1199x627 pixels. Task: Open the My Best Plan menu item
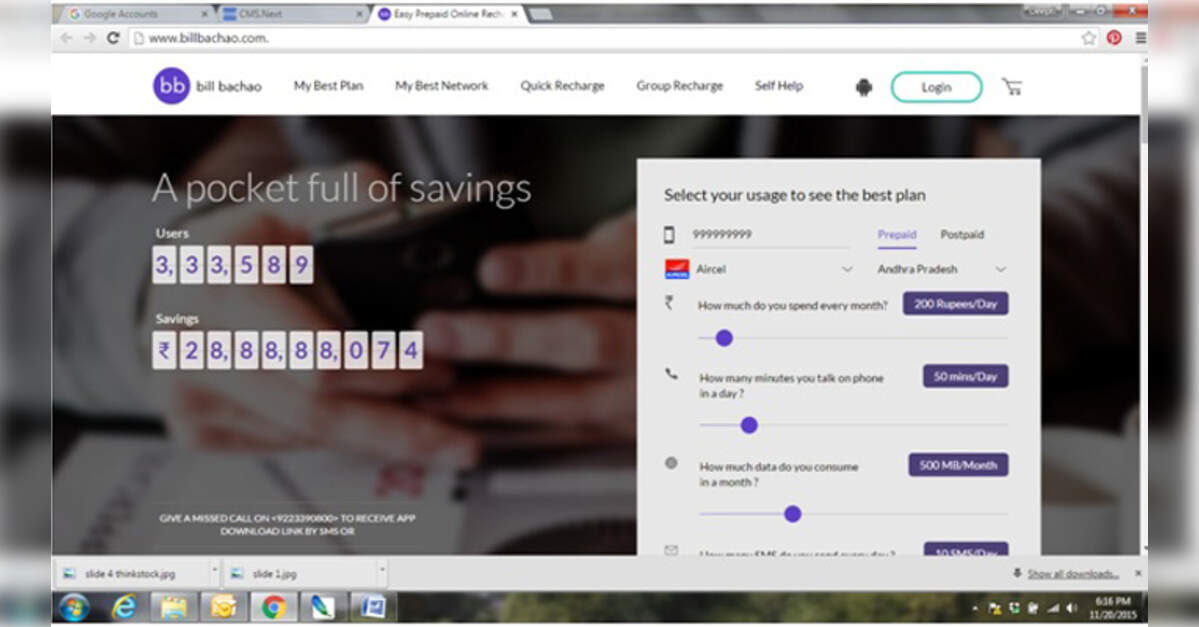(328, 86)
